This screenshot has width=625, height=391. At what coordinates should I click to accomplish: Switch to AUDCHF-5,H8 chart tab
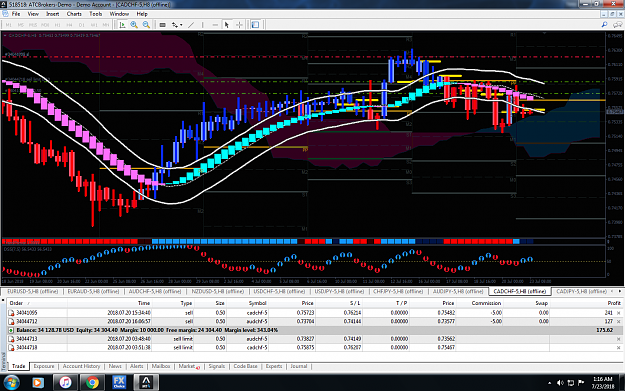155,291
